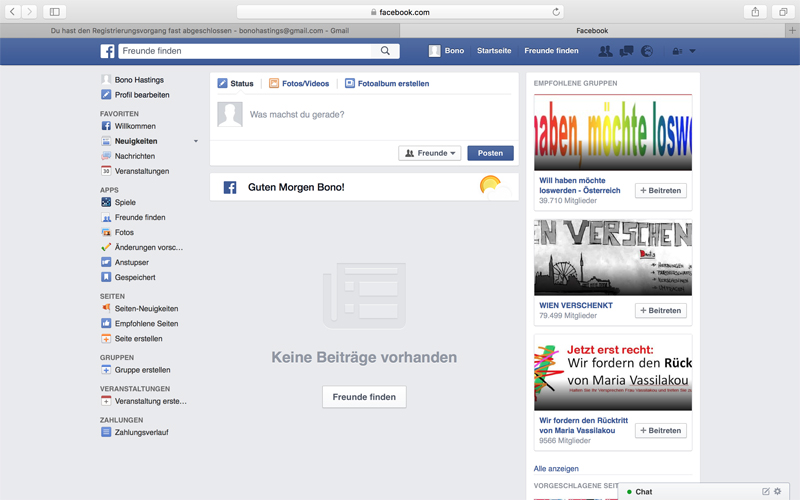The image size is (800, 500).
Task: Open the WIEN VERSCHENKT cover image
Action: coord(613,258)
